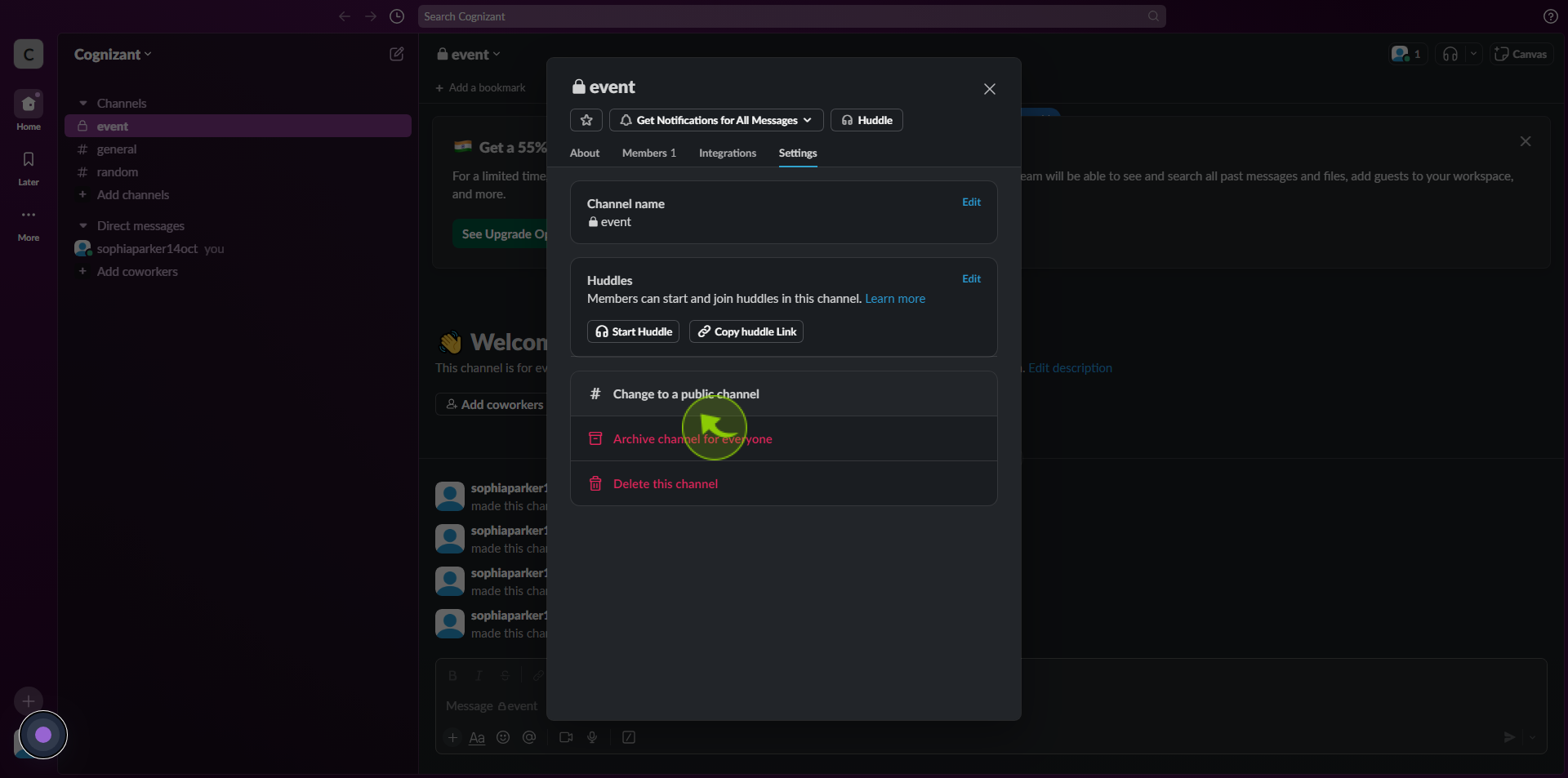Image resolution: width=1568 pixels, height=778 pixels.
Task: Open attachment plus in composer
Action: click(x=453, y=737)
